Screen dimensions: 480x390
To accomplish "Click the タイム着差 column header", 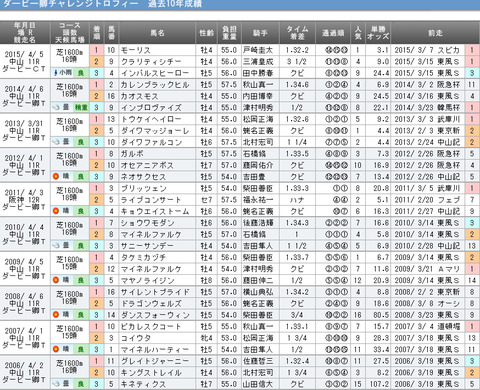I will point(297,33).
